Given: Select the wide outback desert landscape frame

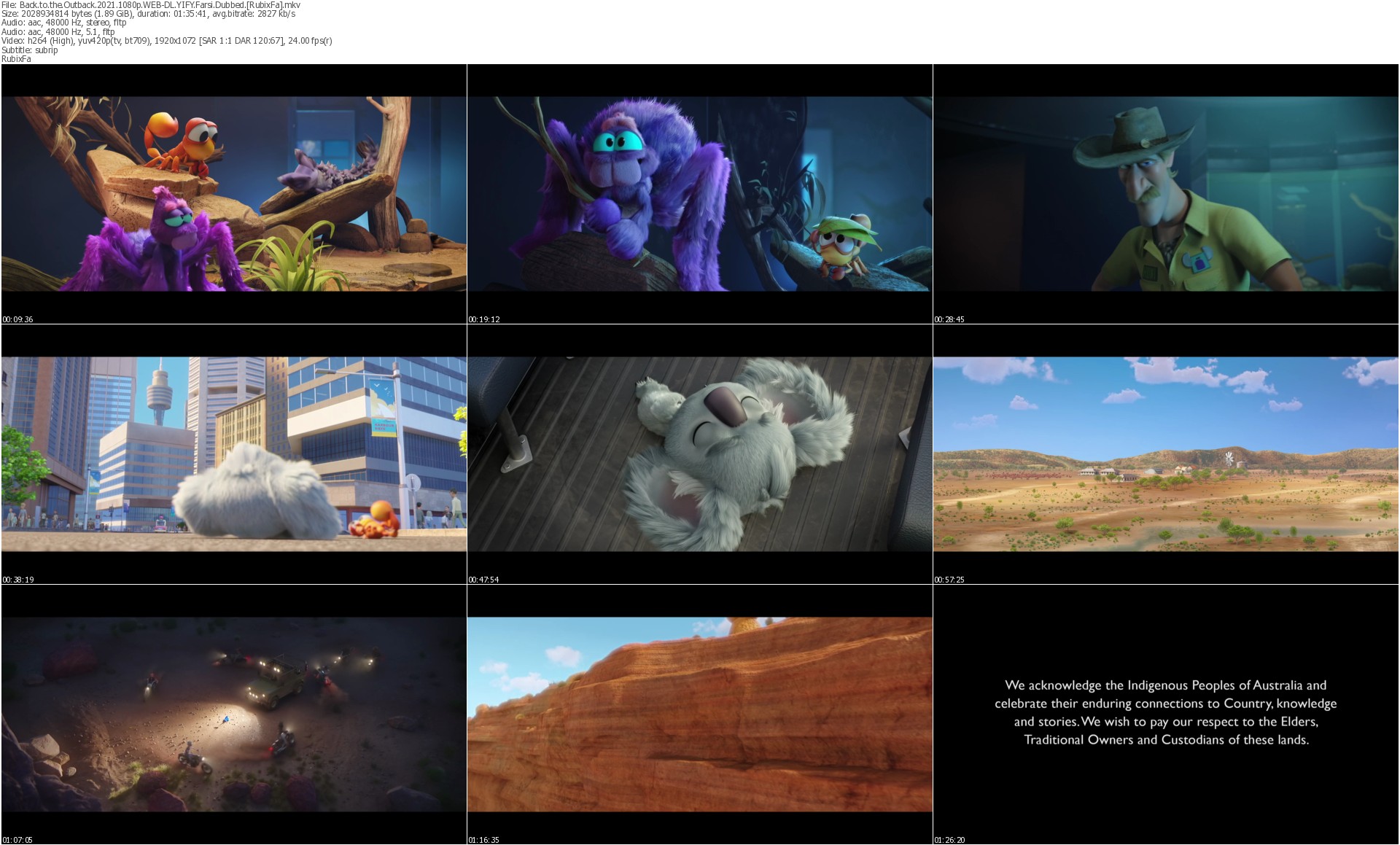Looking at the screenshot, I should click(1166, 454).
